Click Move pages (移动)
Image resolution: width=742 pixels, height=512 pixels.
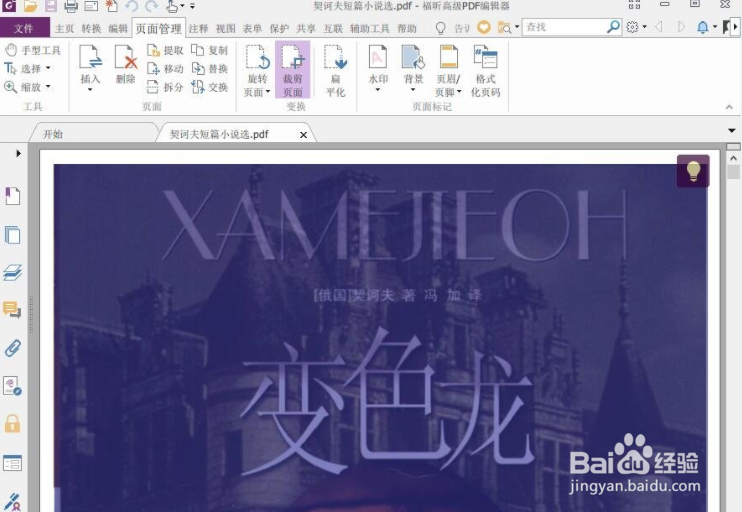tap(165, 69)
